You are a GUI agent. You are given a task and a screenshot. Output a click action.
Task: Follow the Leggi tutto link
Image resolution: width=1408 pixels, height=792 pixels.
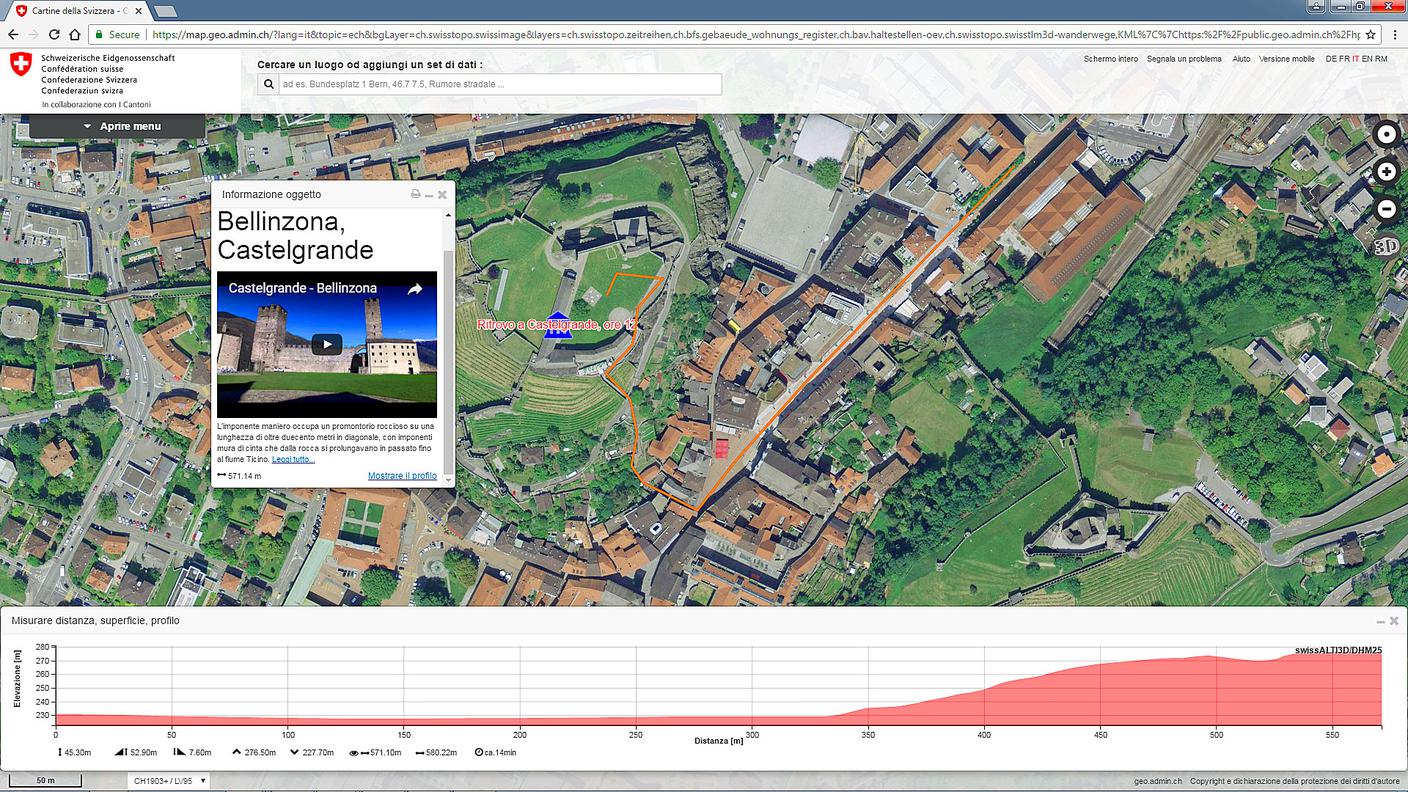293,459
